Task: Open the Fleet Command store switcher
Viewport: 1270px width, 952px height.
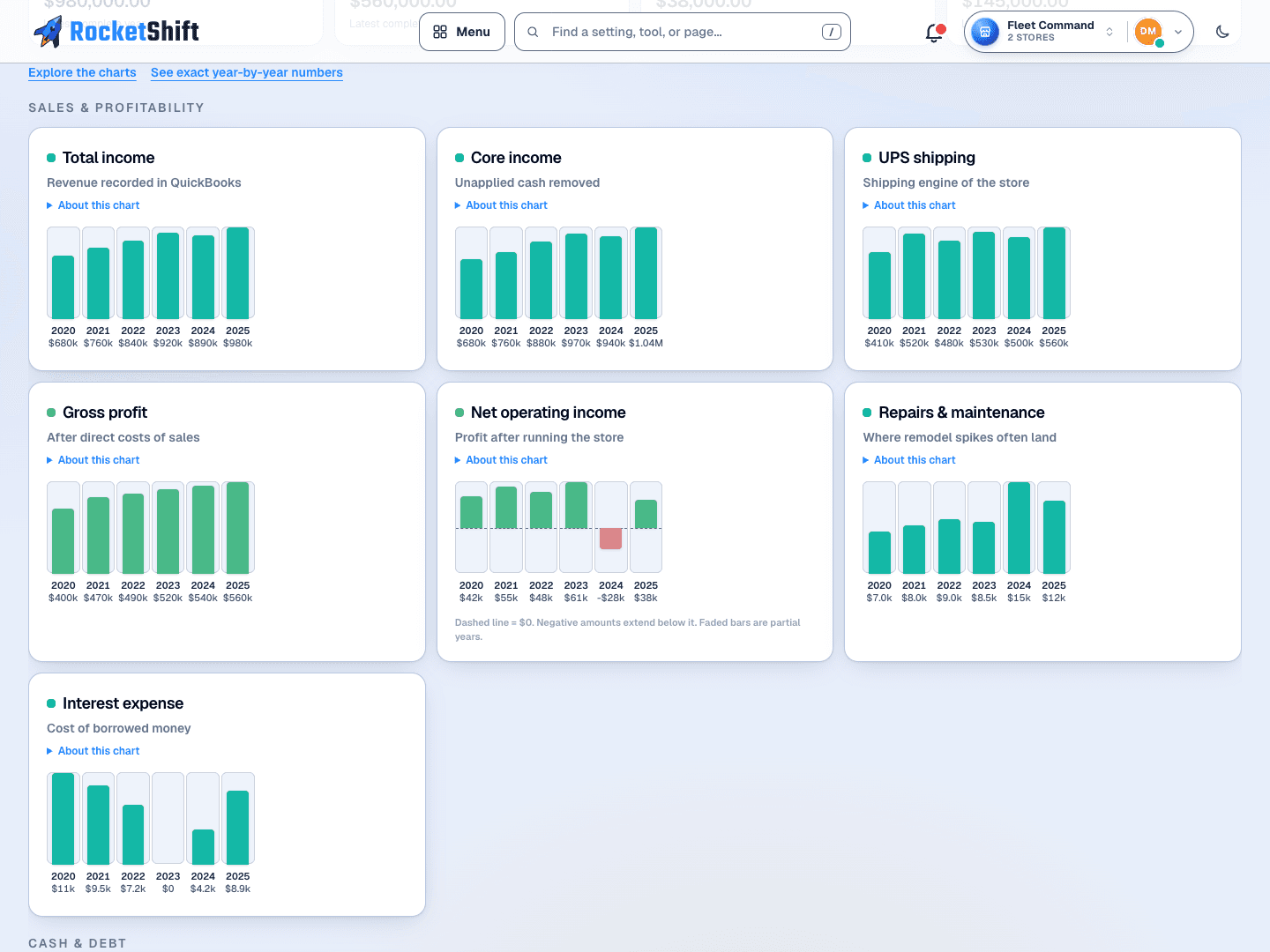Action: point(1044,32)
